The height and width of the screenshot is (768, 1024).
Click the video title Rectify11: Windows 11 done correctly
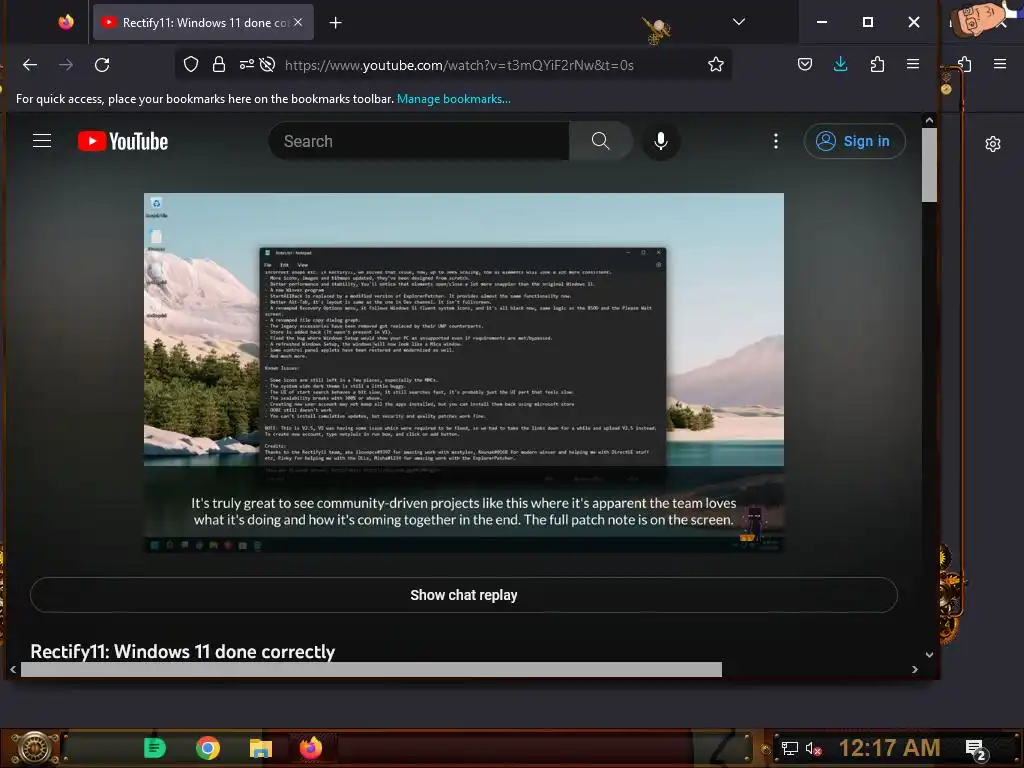point(183,651)
